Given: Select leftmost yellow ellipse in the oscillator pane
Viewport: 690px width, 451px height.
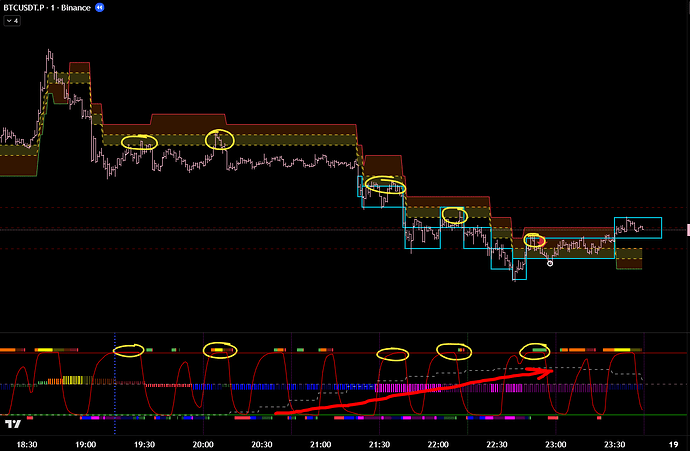Looking at the screenshot, I should click(x=129, y=349).
